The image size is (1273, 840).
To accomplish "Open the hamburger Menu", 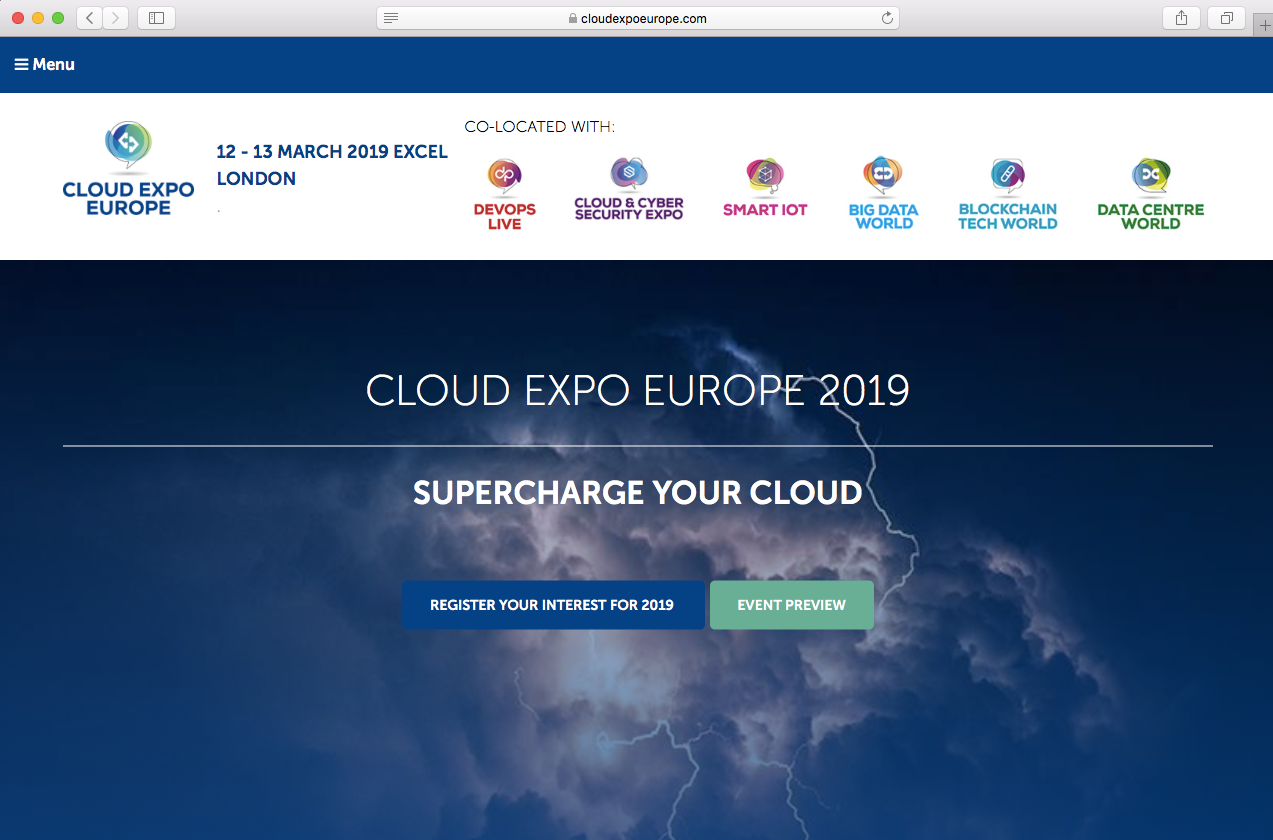I will coord(44,64).
